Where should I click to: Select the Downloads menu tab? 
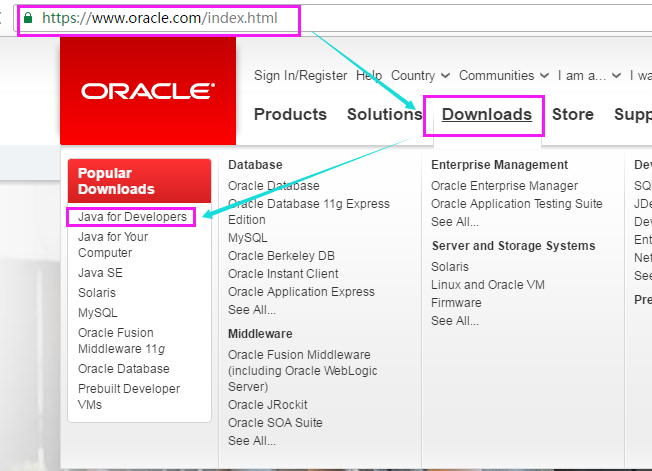coord(487,114)
